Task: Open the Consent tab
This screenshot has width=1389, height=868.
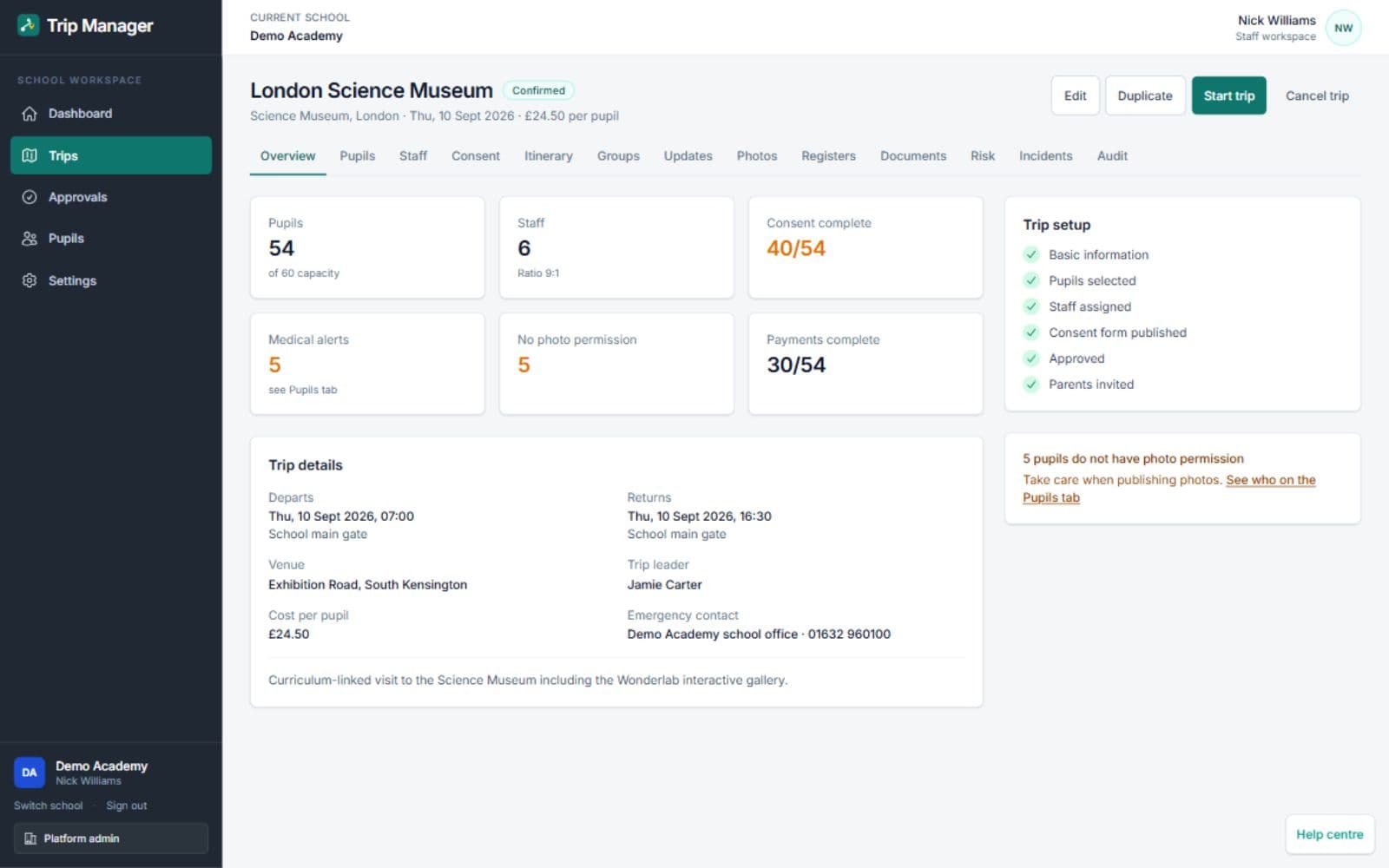Action: click(x=475, y=156)
